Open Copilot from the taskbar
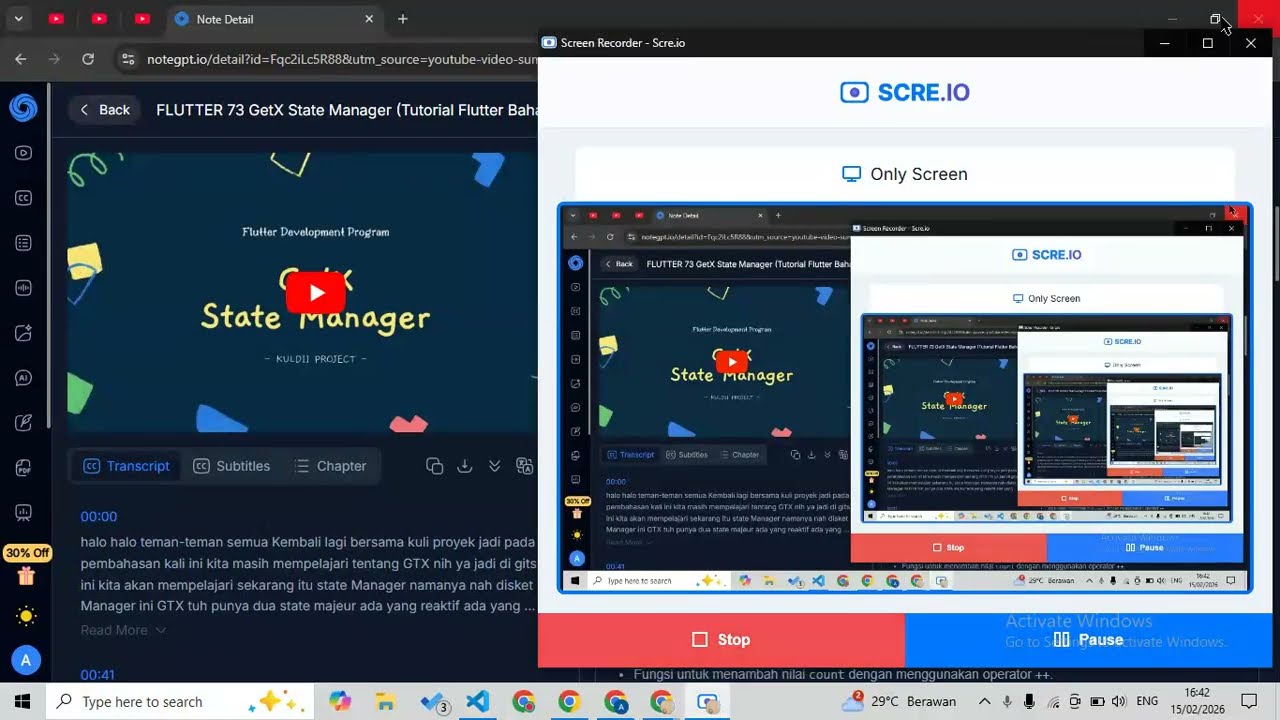This screenshot has height=720, width=1280. pos(340,701)
